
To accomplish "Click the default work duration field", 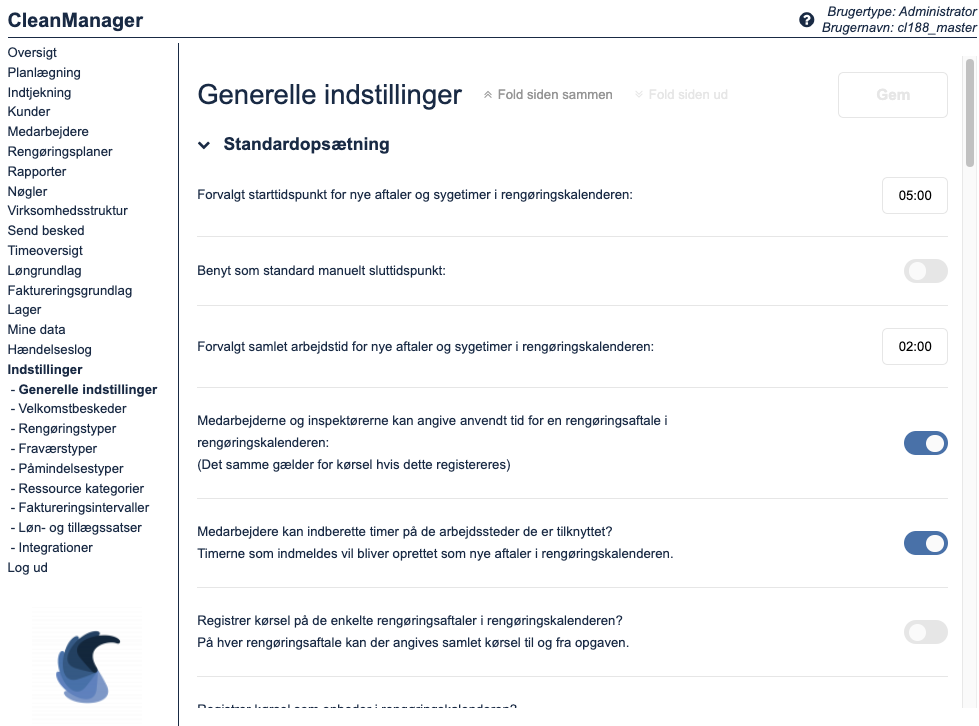I will 915,347.
